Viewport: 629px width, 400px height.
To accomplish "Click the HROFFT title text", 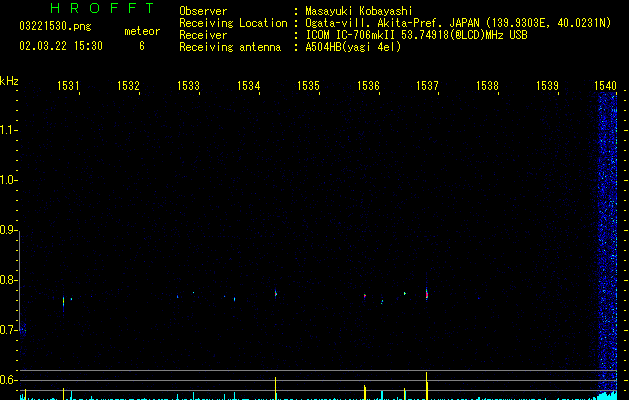I will (x=102, y=8).
